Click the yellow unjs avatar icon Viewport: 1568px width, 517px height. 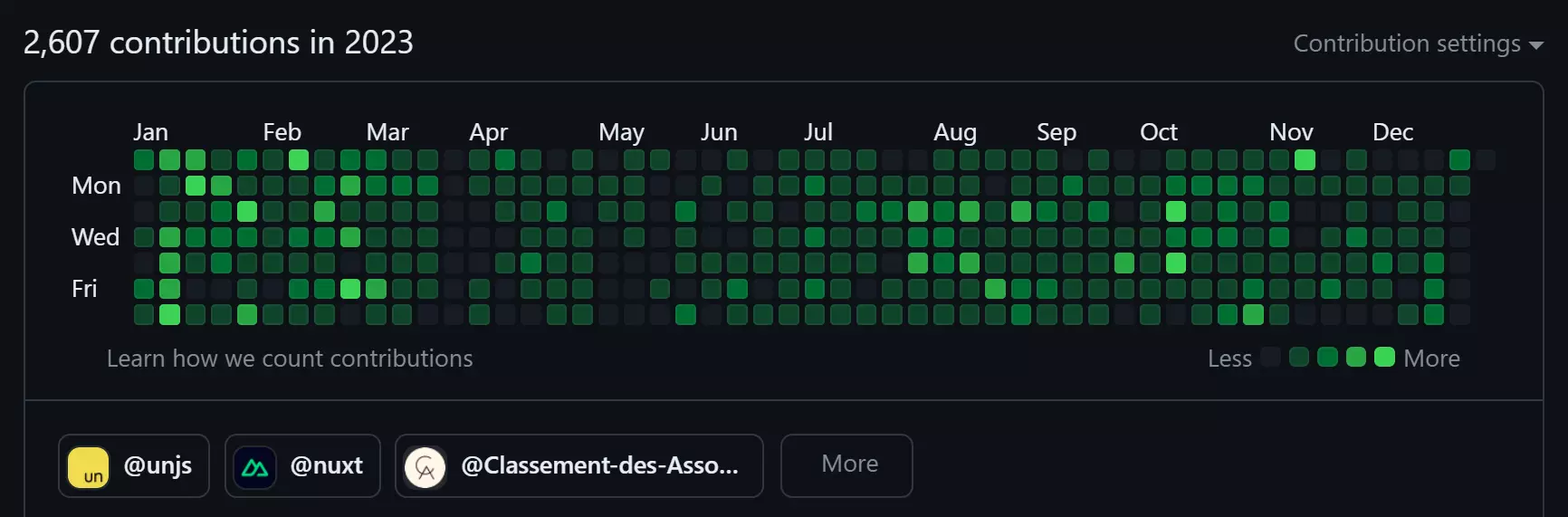[x=89, y=468]
